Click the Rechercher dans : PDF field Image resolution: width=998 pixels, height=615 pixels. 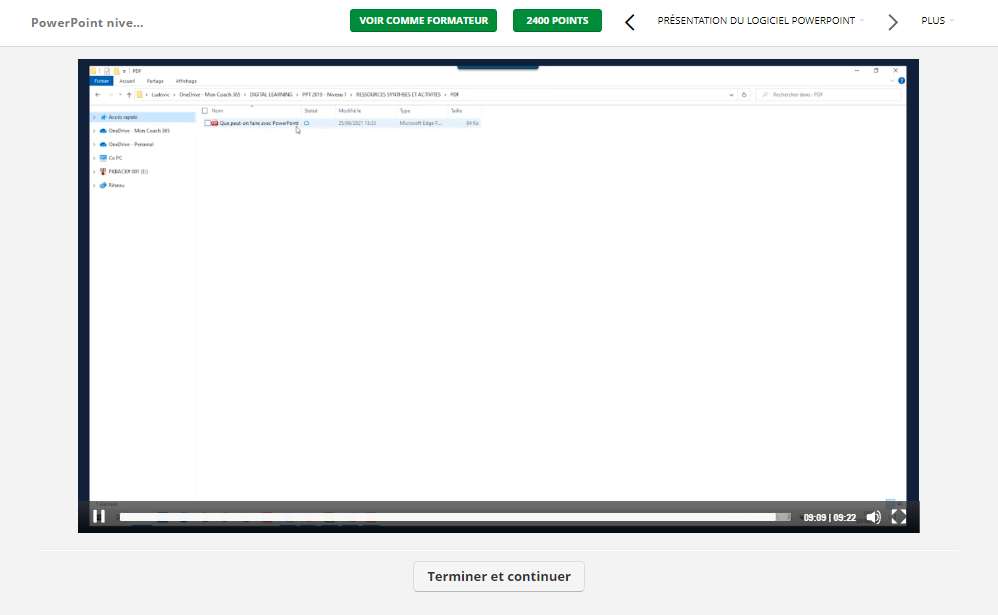[x=829, y=94]
